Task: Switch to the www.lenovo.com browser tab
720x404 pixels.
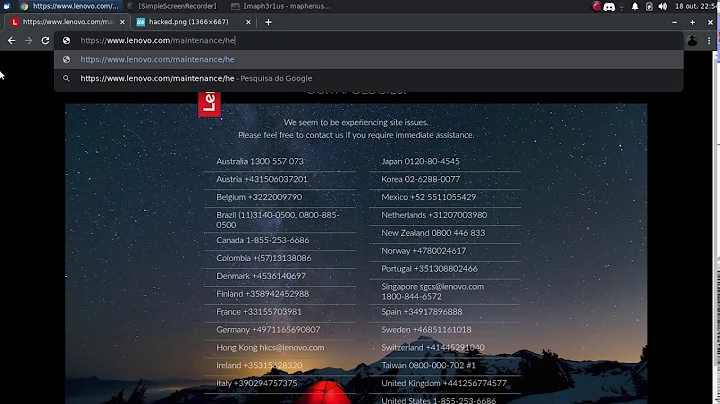Action: pos(68,22)
